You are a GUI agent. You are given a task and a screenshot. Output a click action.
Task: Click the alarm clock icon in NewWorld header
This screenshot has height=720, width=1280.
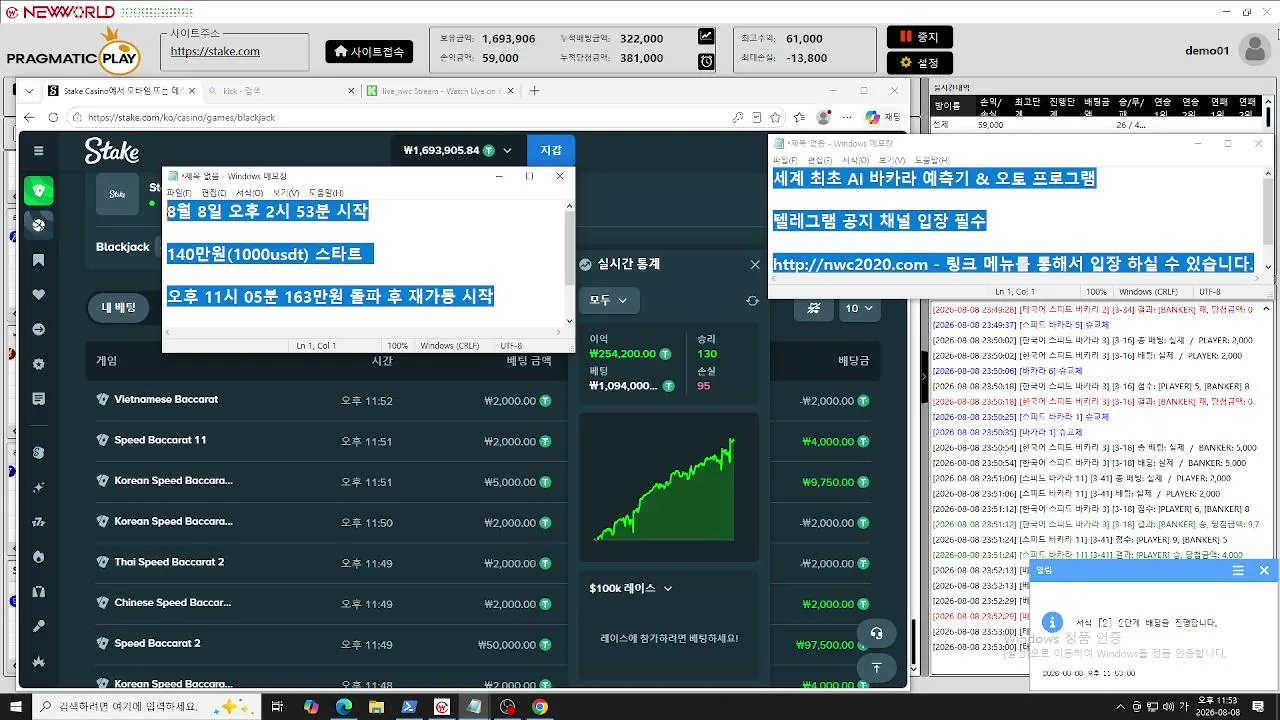[706, 61]
